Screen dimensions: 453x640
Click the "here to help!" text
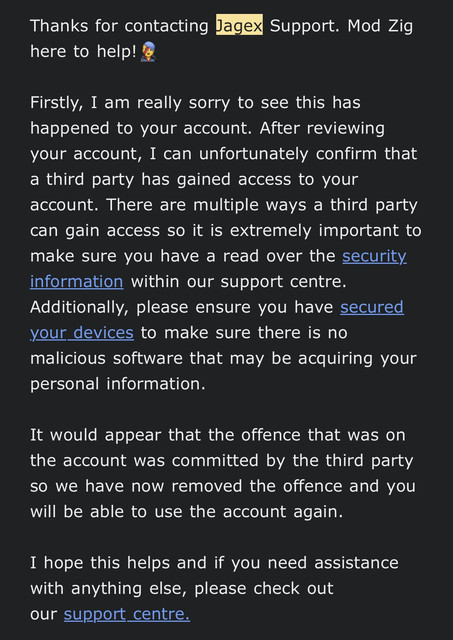coord(83,52)
